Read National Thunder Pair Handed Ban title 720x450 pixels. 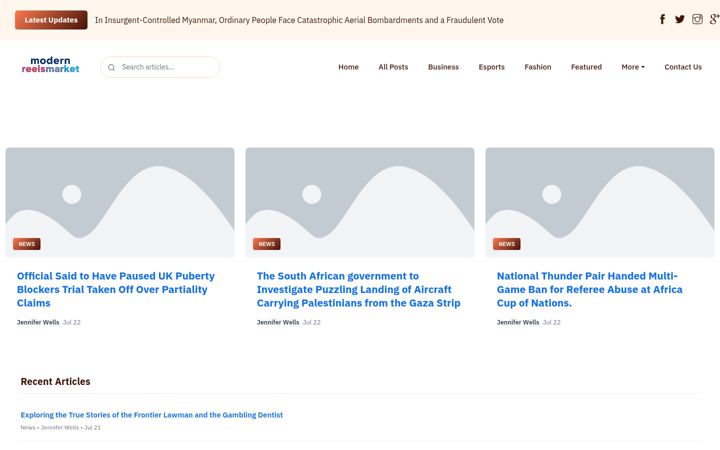tap(590, 289)
